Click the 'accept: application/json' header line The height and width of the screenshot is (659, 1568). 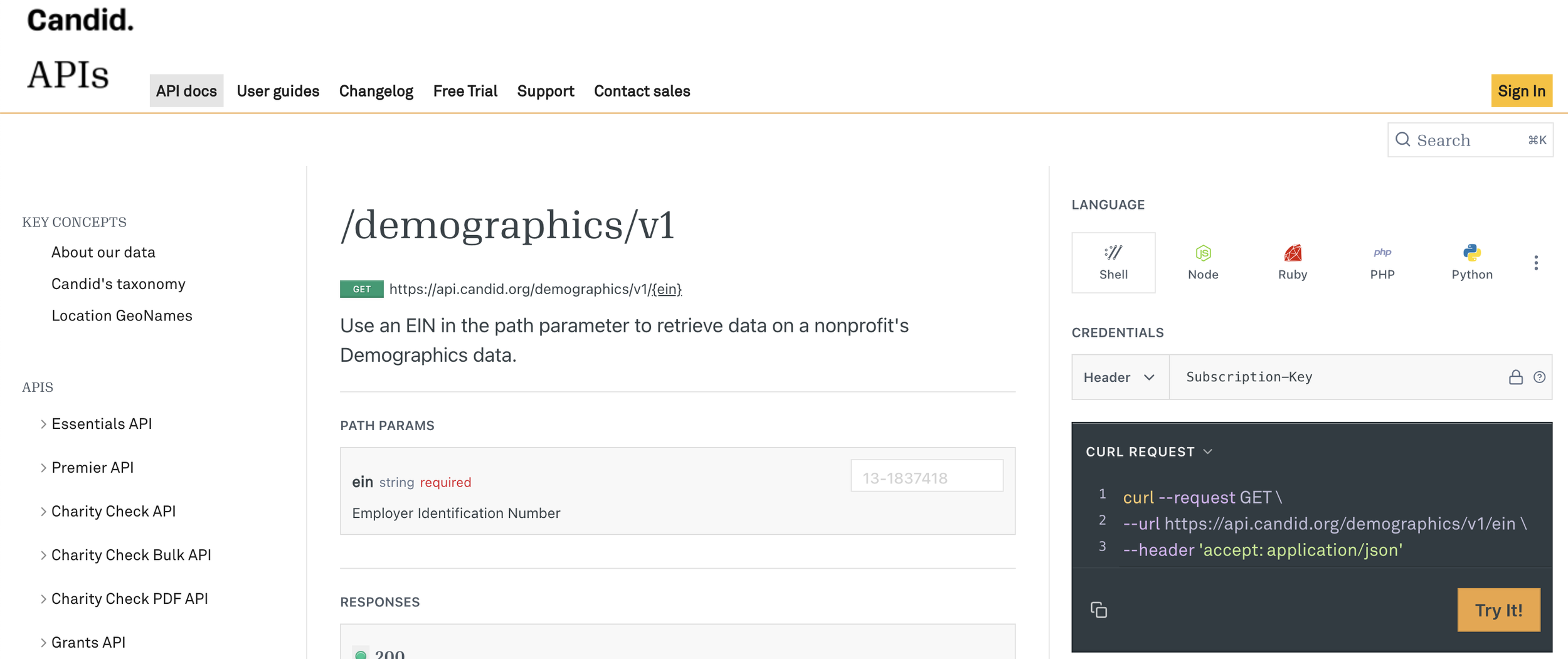(x=1263, y=550)
